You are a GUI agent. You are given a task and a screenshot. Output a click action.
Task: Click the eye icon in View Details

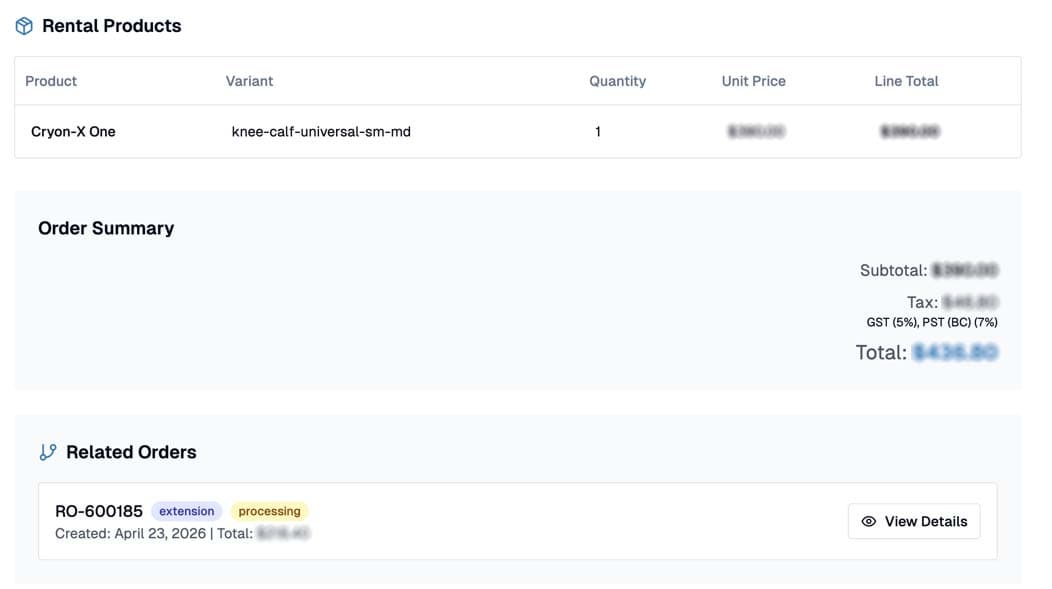point(869,521)
